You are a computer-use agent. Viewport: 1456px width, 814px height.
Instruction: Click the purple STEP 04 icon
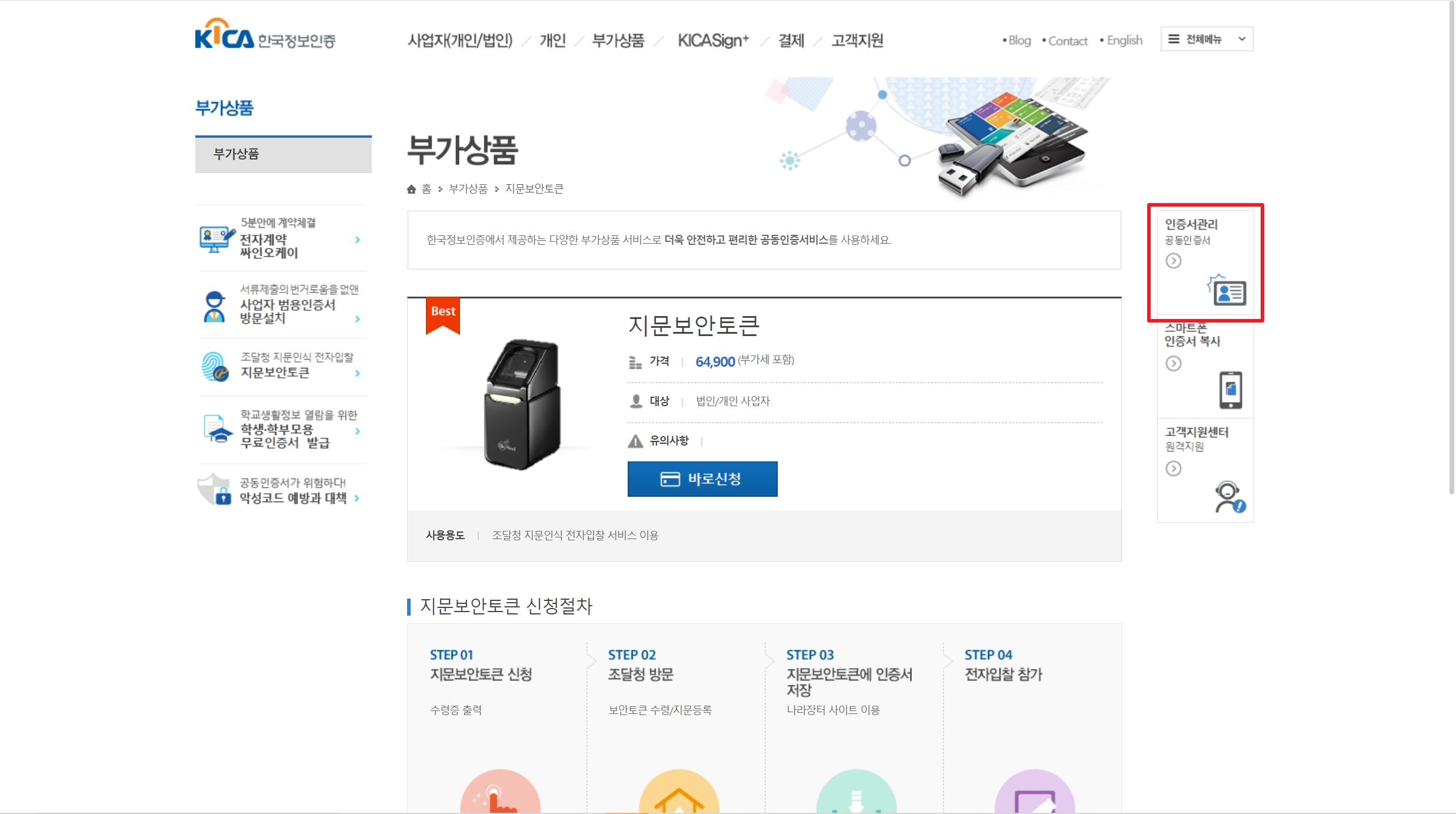click(x=1035, y=791)
